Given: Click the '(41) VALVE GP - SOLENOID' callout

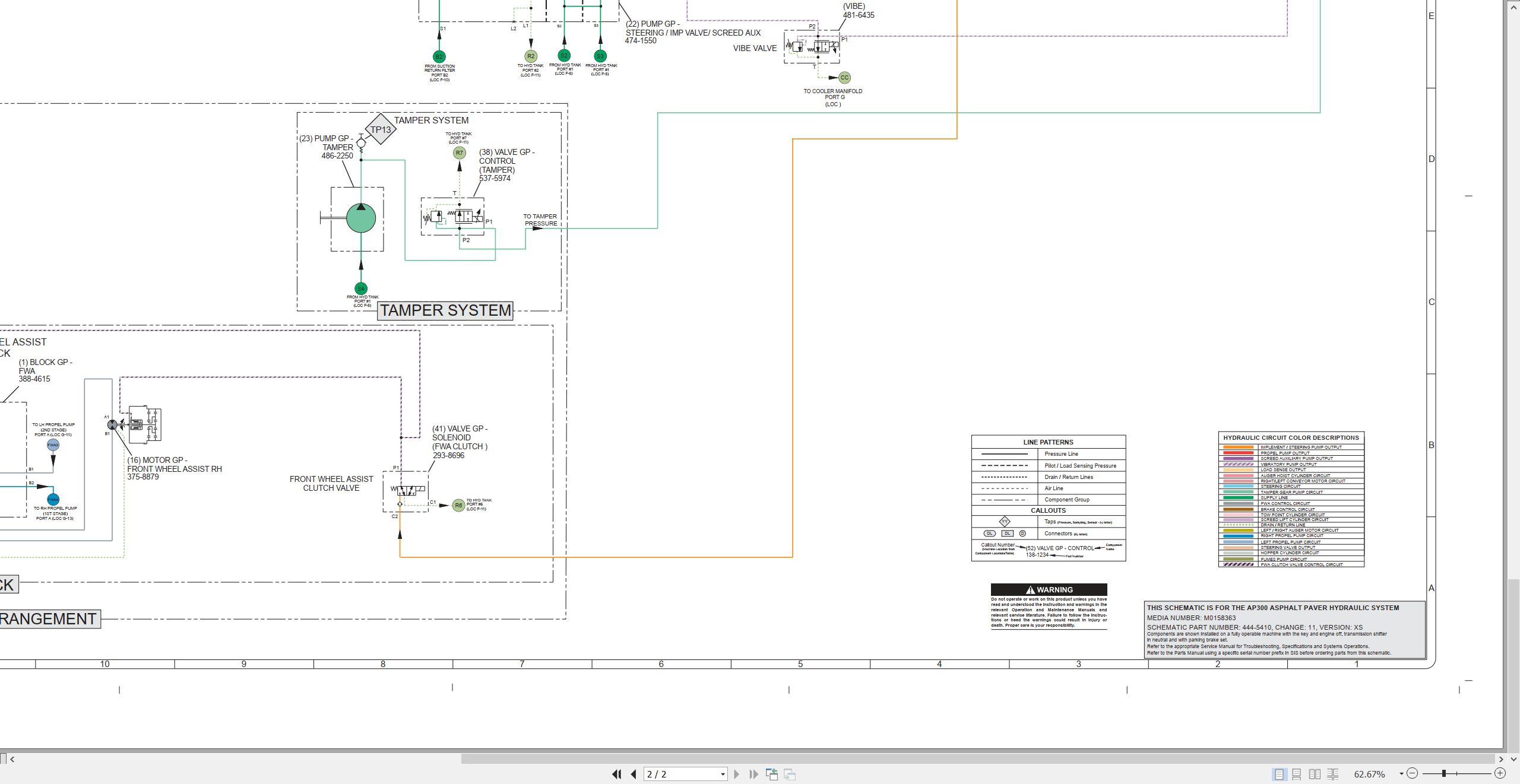Looking at the screenshot, I should (x=460, y=442).
